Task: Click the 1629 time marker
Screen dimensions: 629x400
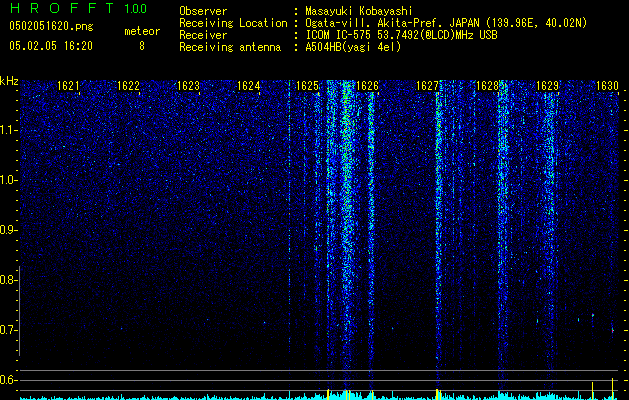Action: pyautogui.click(x=548, y=86)
